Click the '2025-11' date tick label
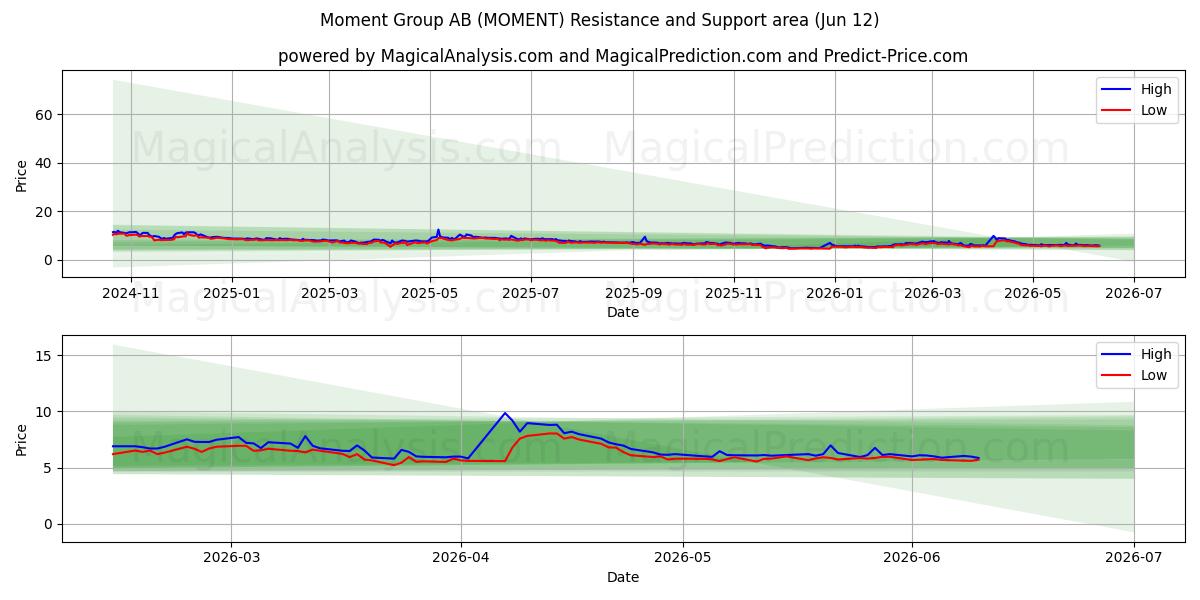 [x=733, y=294]
